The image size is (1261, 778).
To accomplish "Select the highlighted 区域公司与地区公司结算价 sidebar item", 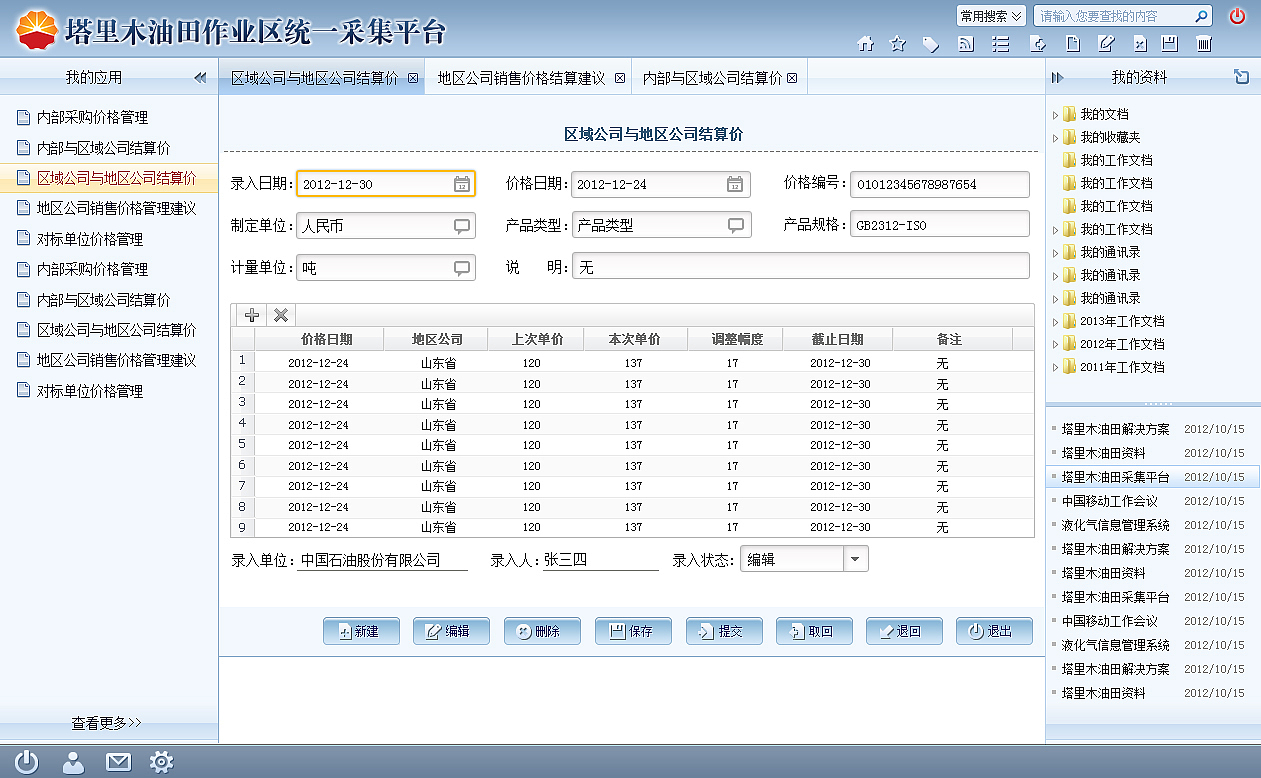I will coord(109,178).
